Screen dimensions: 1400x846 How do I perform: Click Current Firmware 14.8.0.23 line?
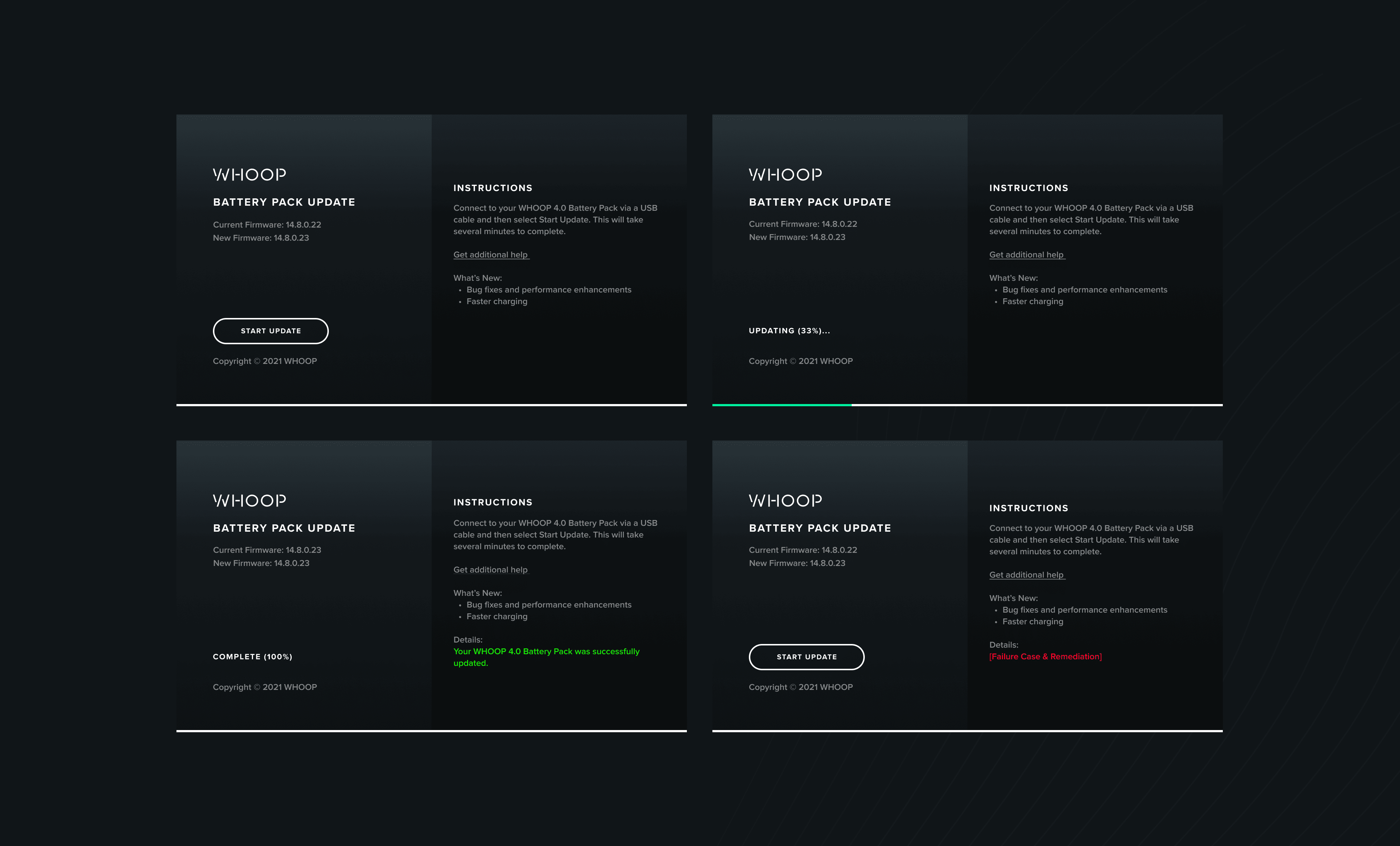point(267,550)
